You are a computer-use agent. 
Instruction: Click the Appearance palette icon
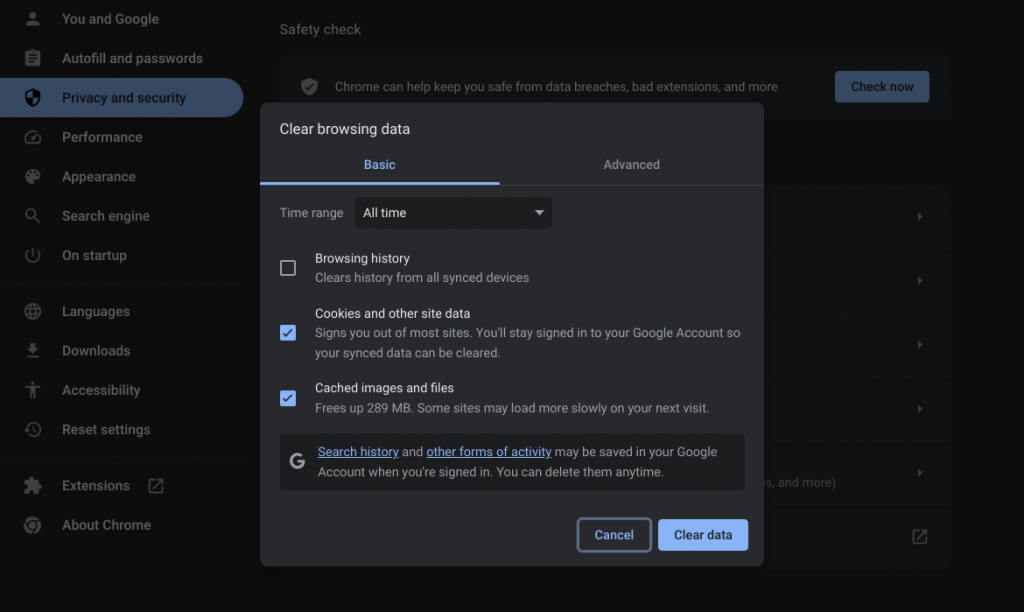click(33, 177)
